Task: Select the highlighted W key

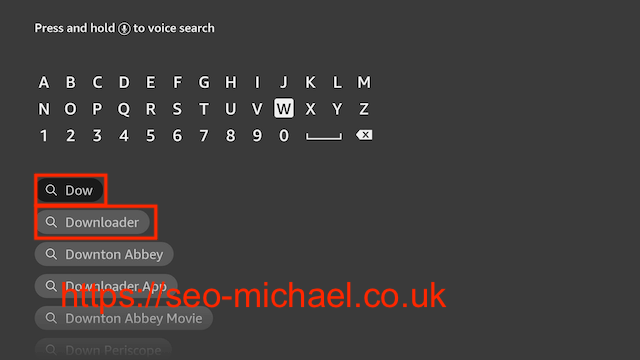Action: [x=284, y=109]
